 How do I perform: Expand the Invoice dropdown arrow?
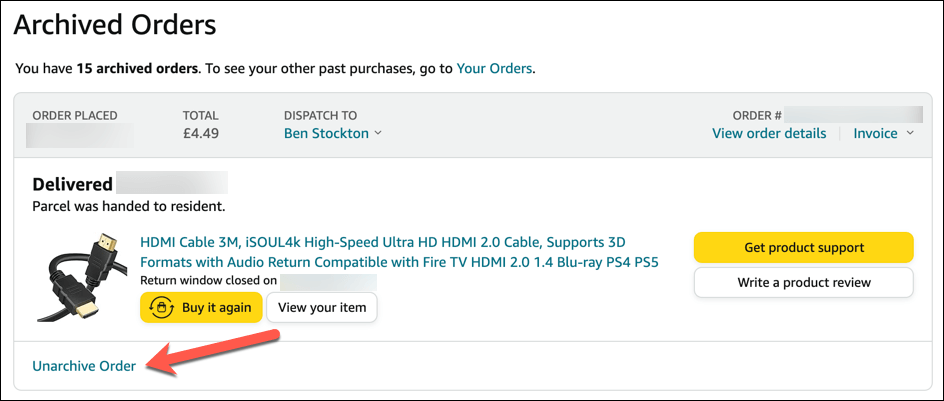tap(910, 134)
